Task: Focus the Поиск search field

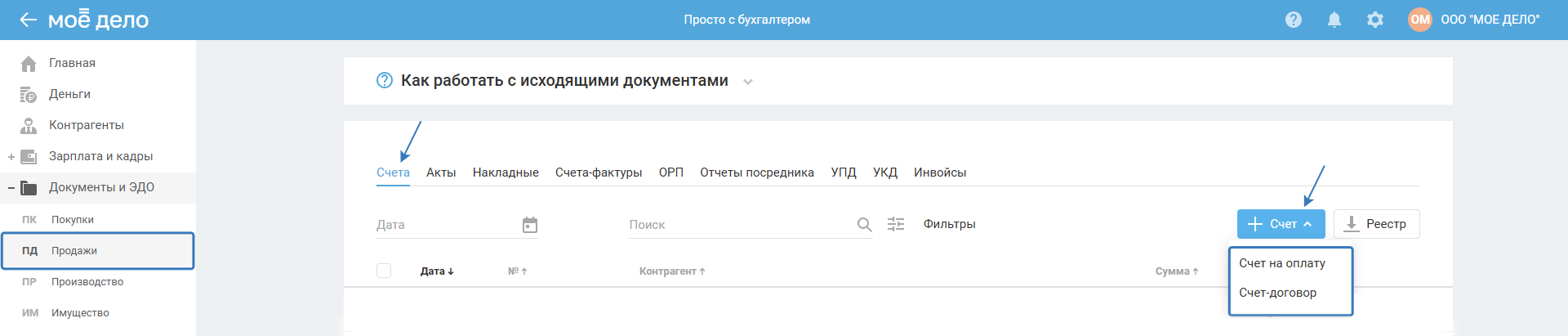Action: coord(740,225)
